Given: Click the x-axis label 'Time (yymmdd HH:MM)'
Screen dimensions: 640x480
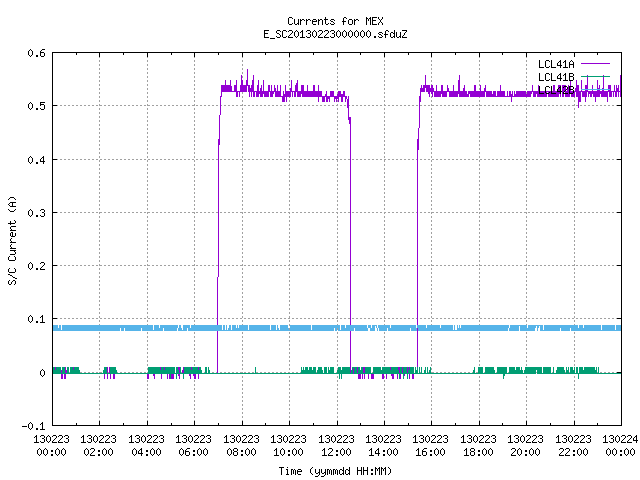Looking at the screenshot, I should pos(335,471).
